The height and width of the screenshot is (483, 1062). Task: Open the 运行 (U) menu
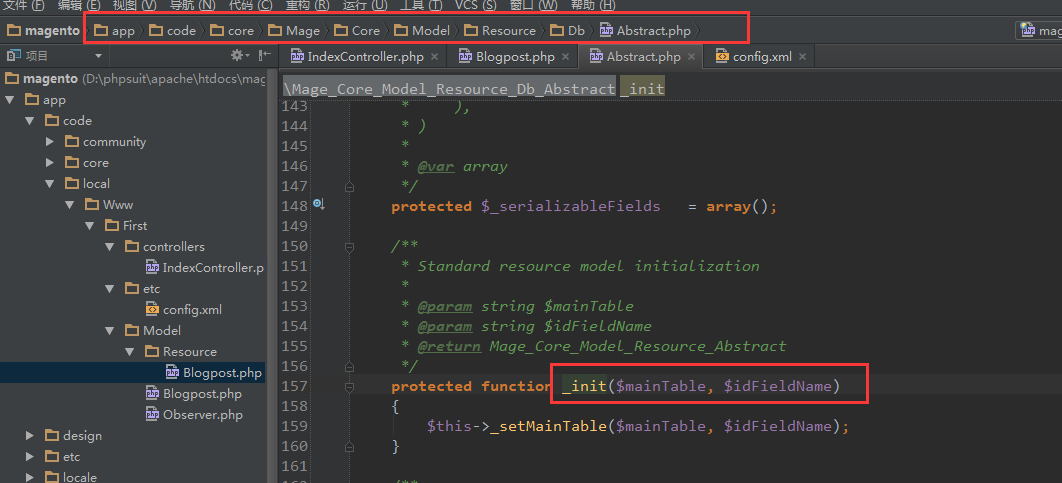[365, 5]
